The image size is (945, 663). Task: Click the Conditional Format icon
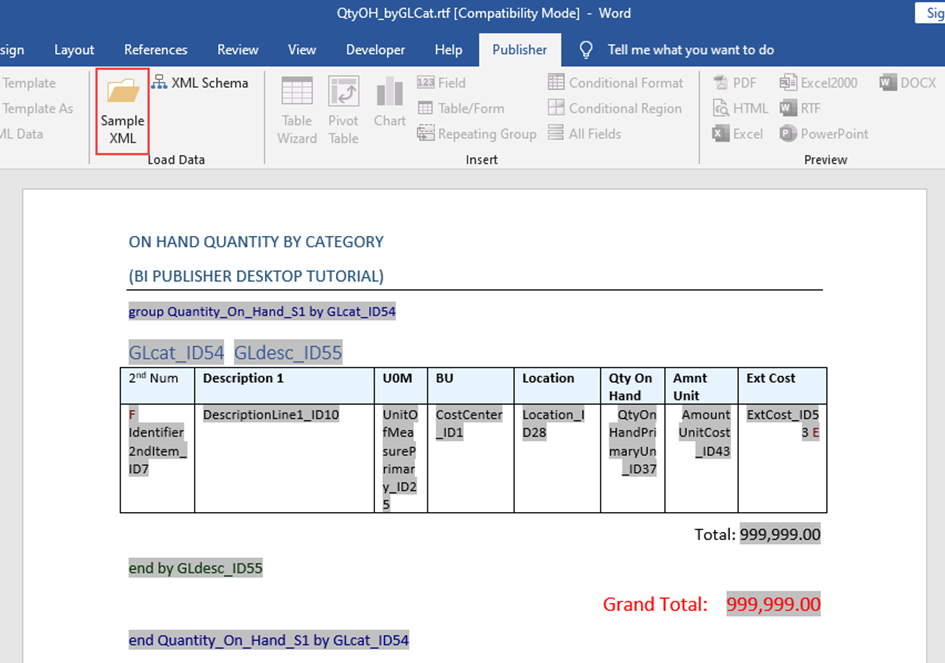click(556, 82)
